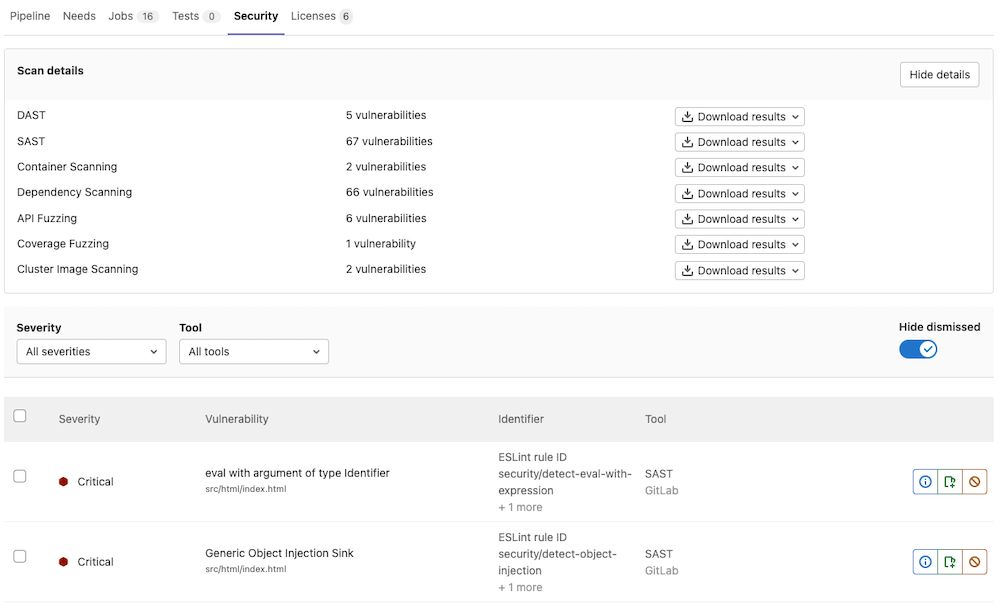Click the download icon on Coverage Fuzzing results
The height and width of the screenshot is (611, 1000).
(687, 244)
